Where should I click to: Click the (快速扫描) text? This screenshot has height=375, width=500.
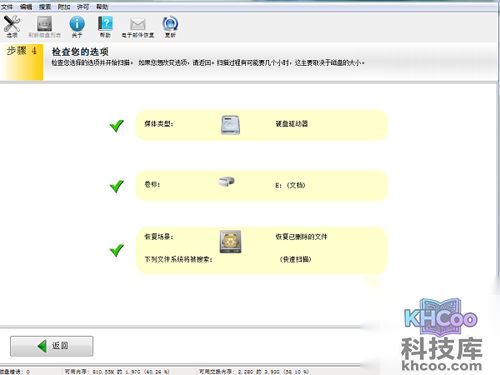point(295,259)
